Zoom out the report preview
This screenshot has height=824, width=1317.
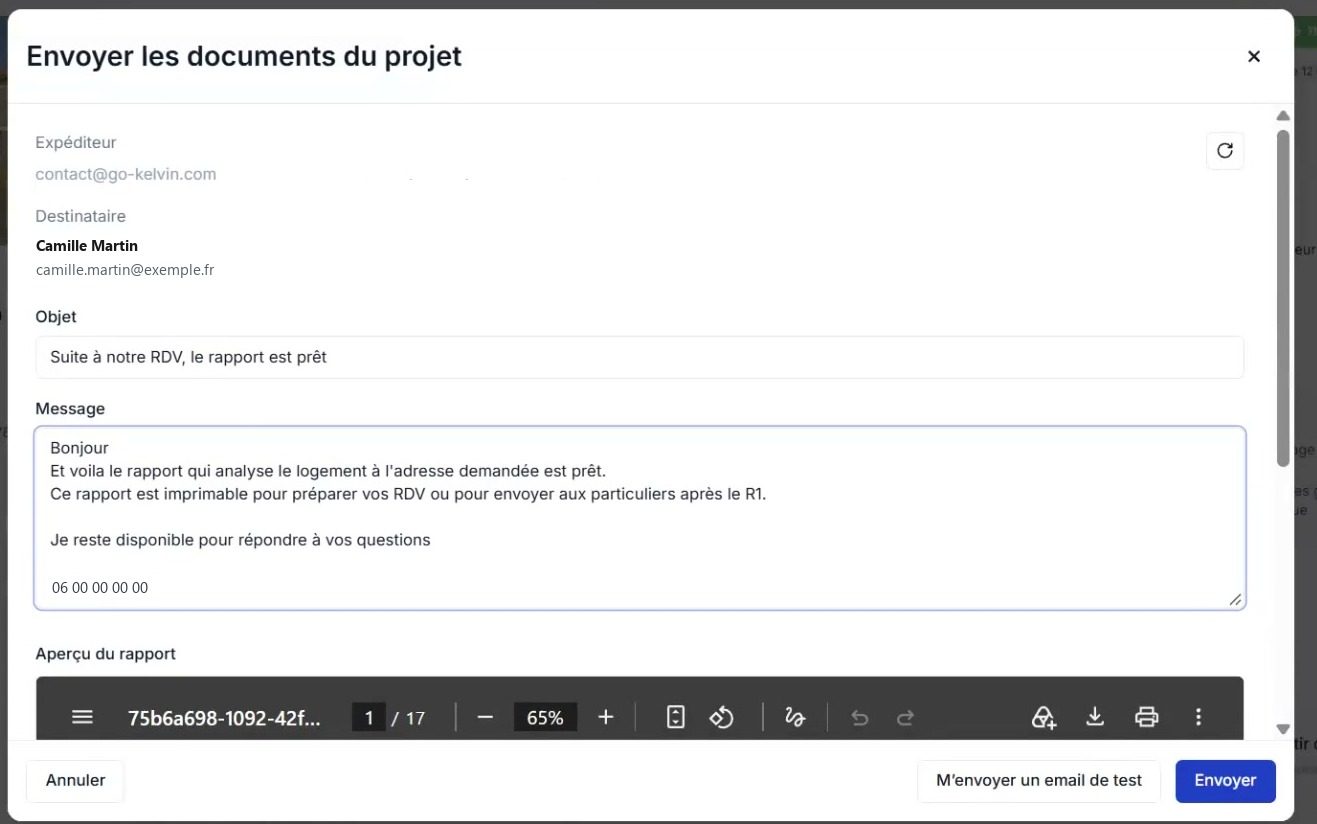click(485, 717)
